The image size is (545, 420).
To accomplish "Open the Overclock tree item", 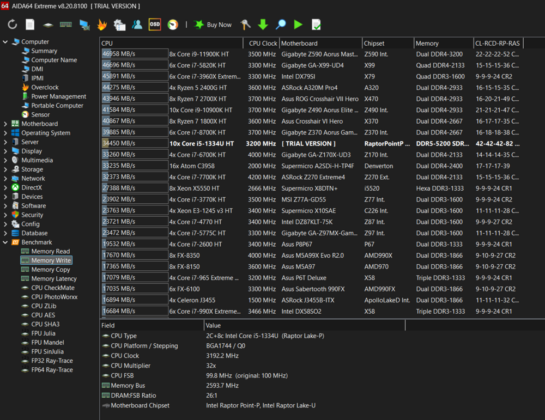I will (45, 87).
